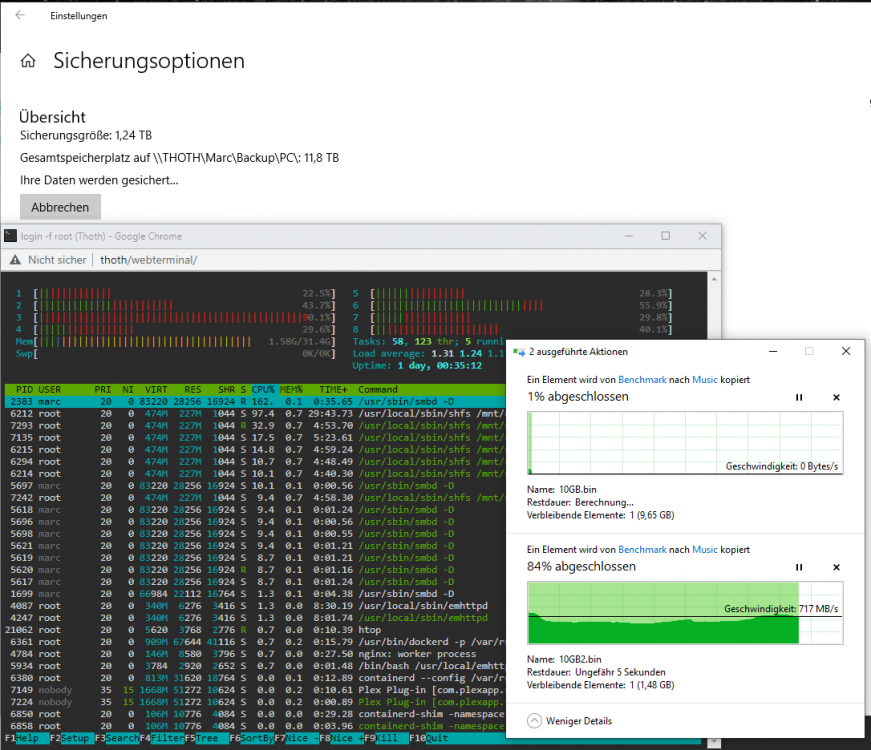Click the Nicht sicher warning icon
The width and height of the screenshot is (871, 750).
(x=16, y=260)
